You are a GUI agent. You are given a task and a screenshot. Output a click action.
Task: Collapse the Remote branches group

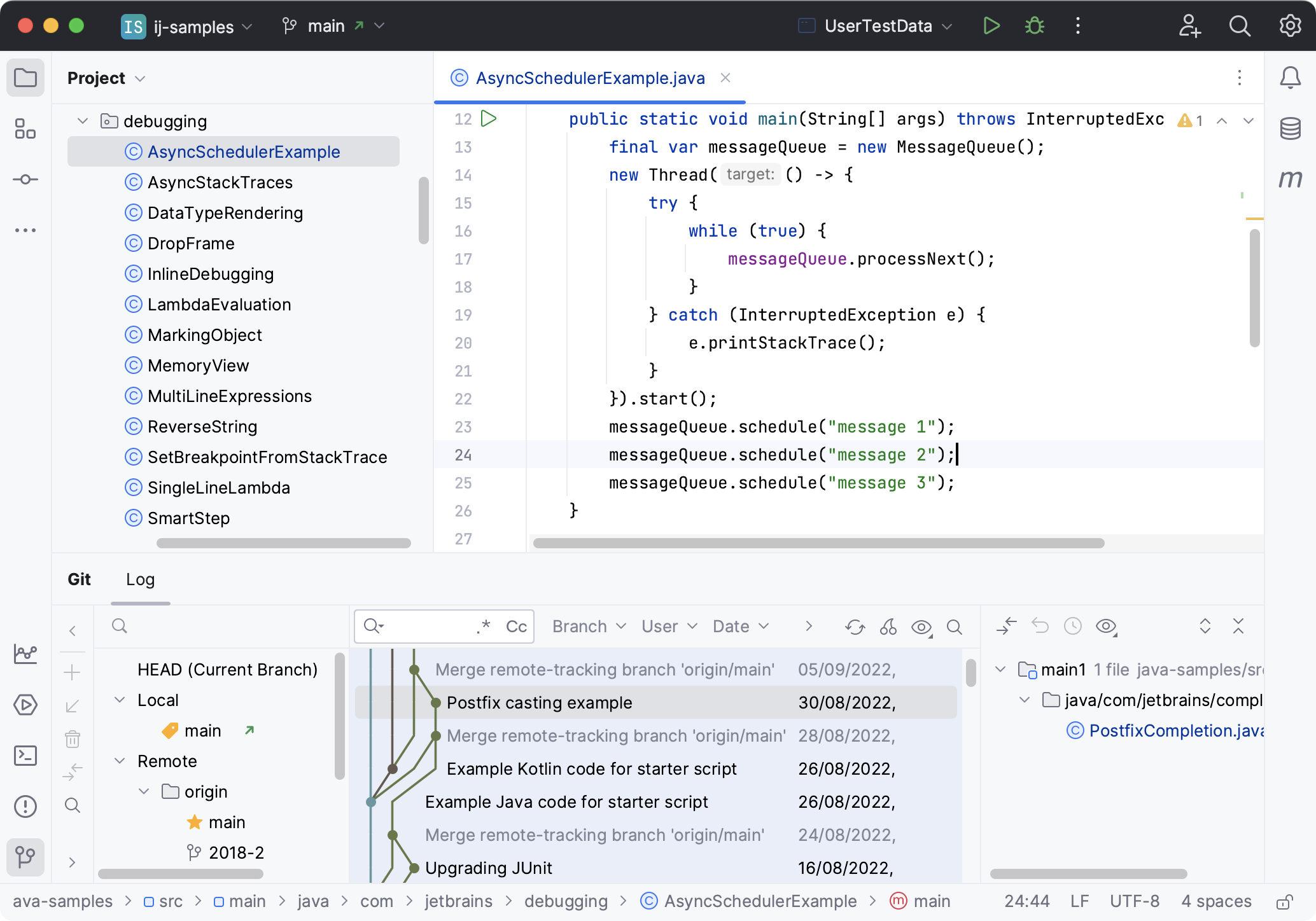(x=119, y=761)
